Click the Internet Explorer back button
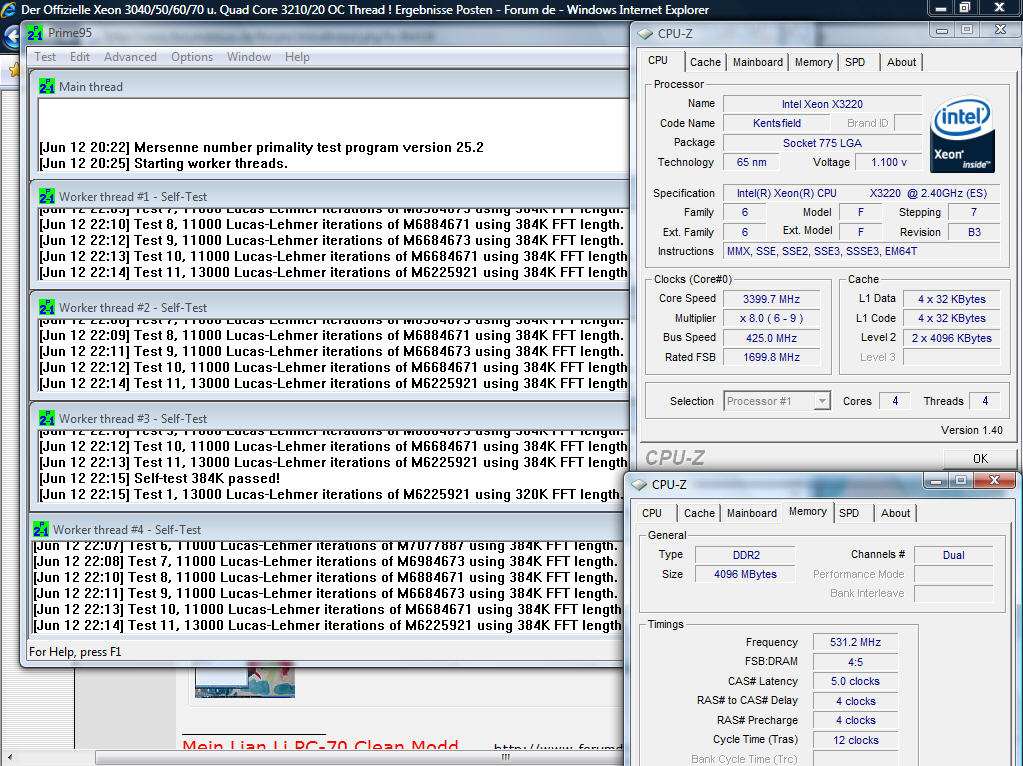This screenshot has width=1023, height=766. tap(11, 36)
